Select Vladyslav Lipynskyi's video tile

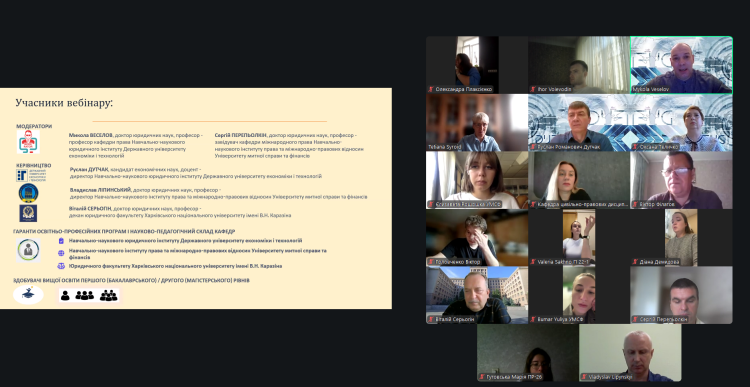[630, 353]
